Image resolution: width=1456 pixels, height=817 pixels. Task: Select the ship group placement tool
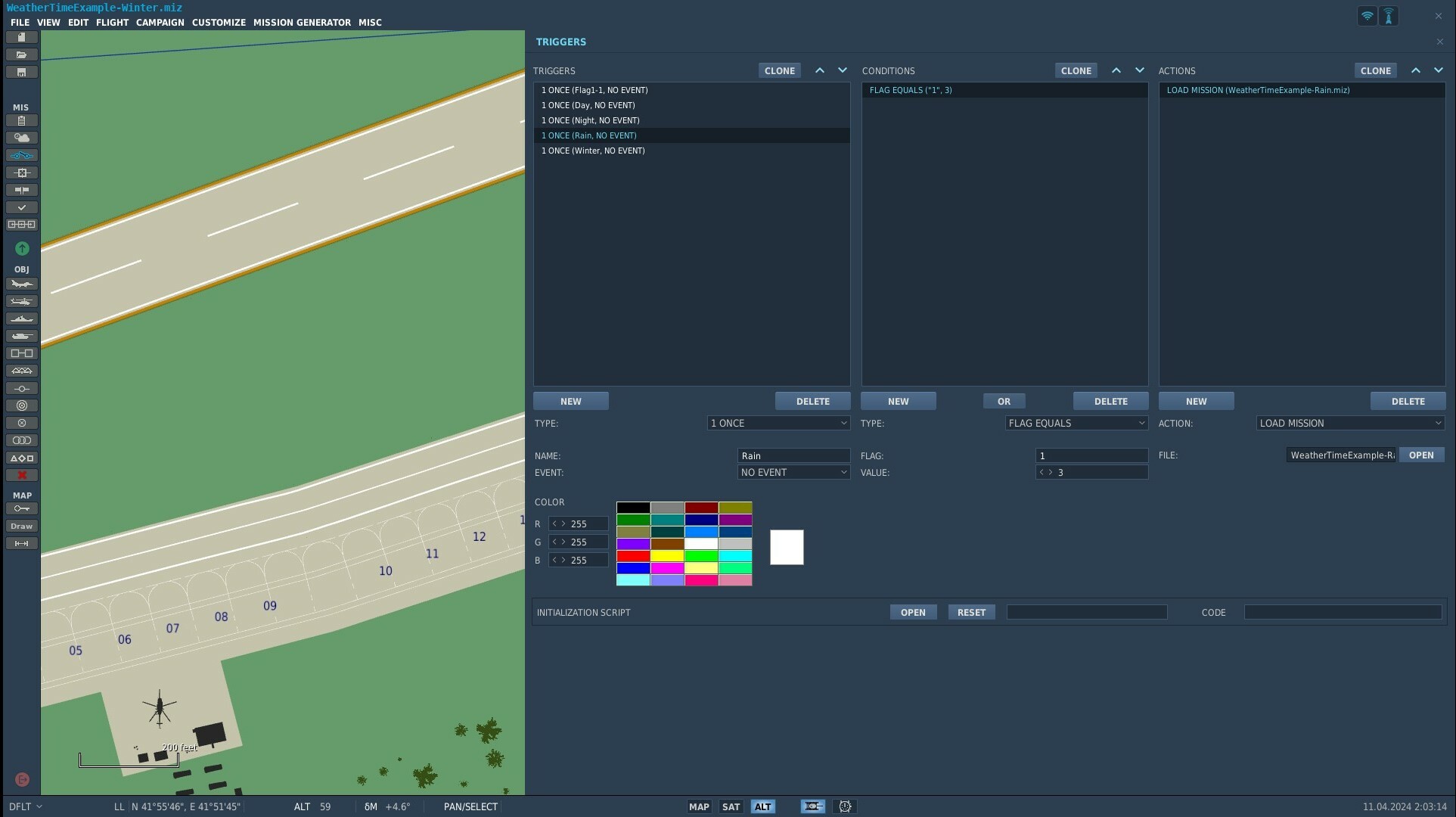click(21, 319)
